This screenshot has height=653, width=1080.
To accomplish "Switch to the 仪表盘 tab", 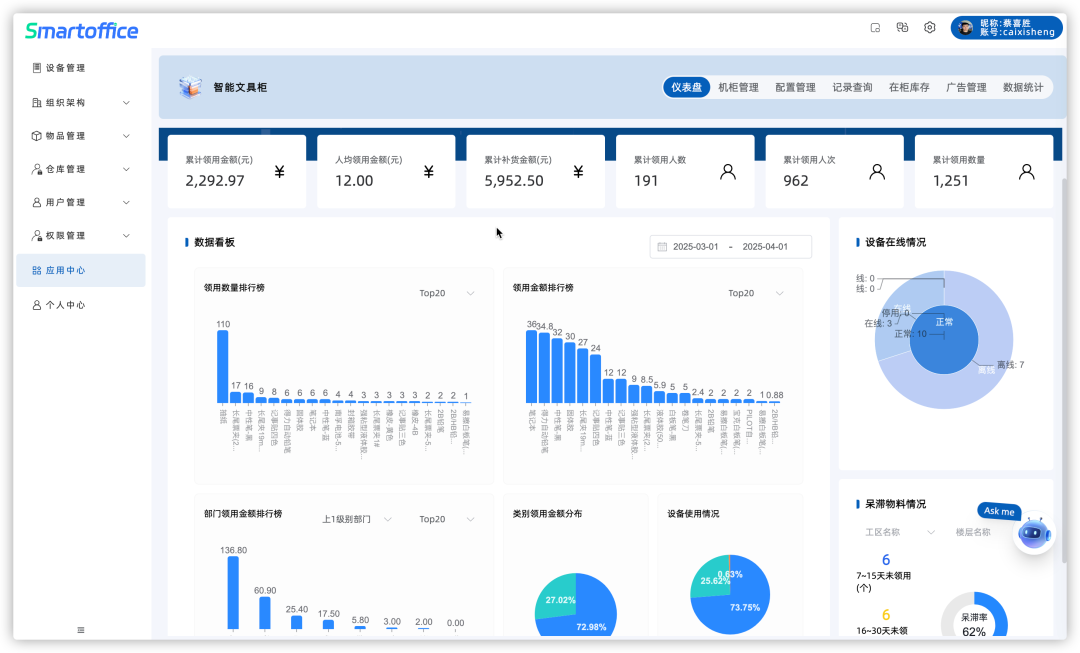I will point(687,87).
